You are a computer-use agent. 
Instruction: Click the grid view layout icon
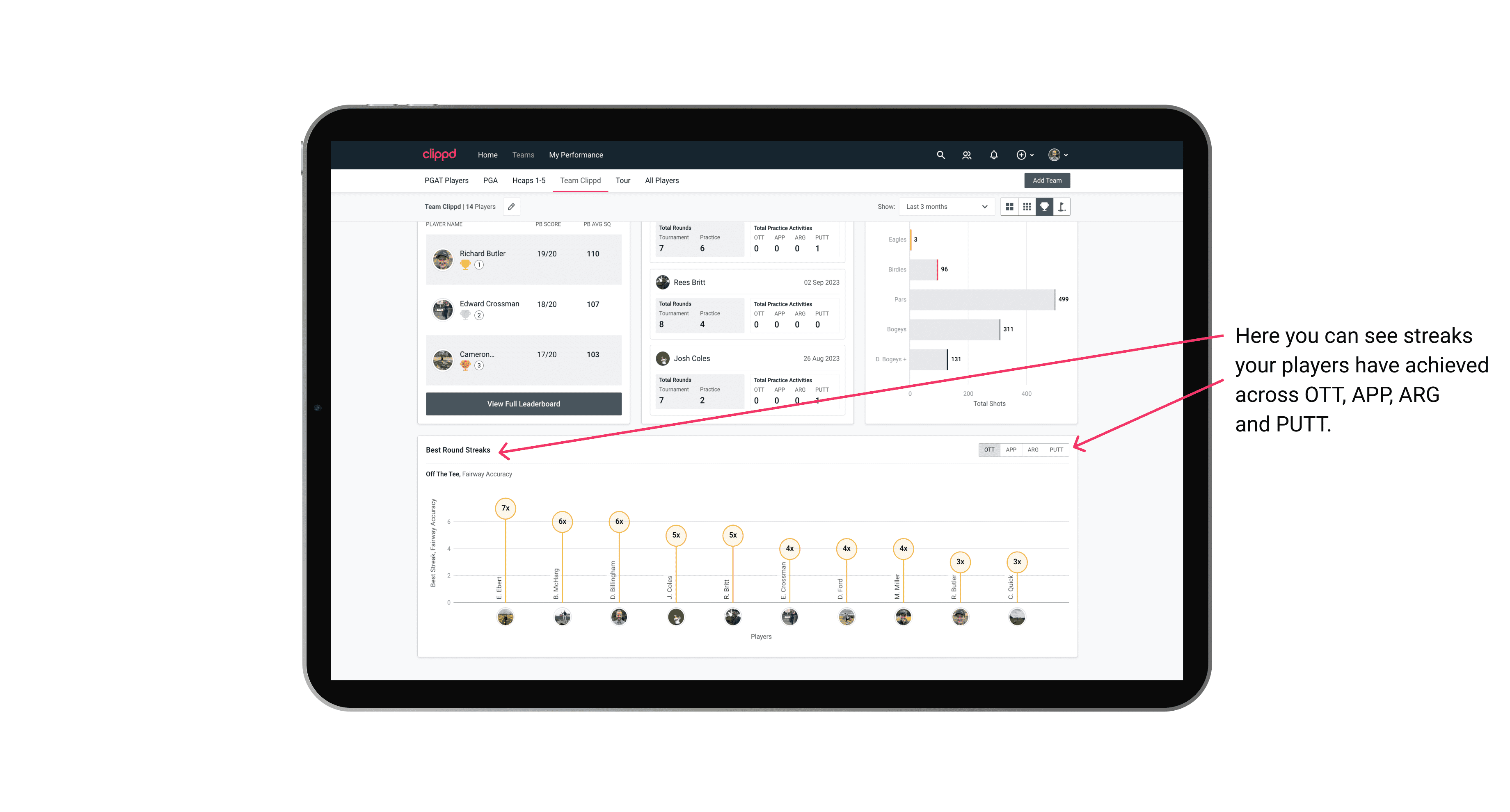pyautogui.click(x=1009, y=207)
